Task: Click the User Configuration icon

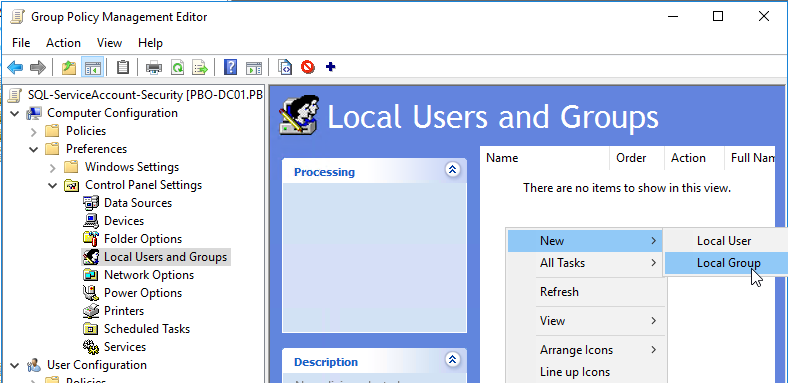Action: pyautogui.click(x=34, y=365)
